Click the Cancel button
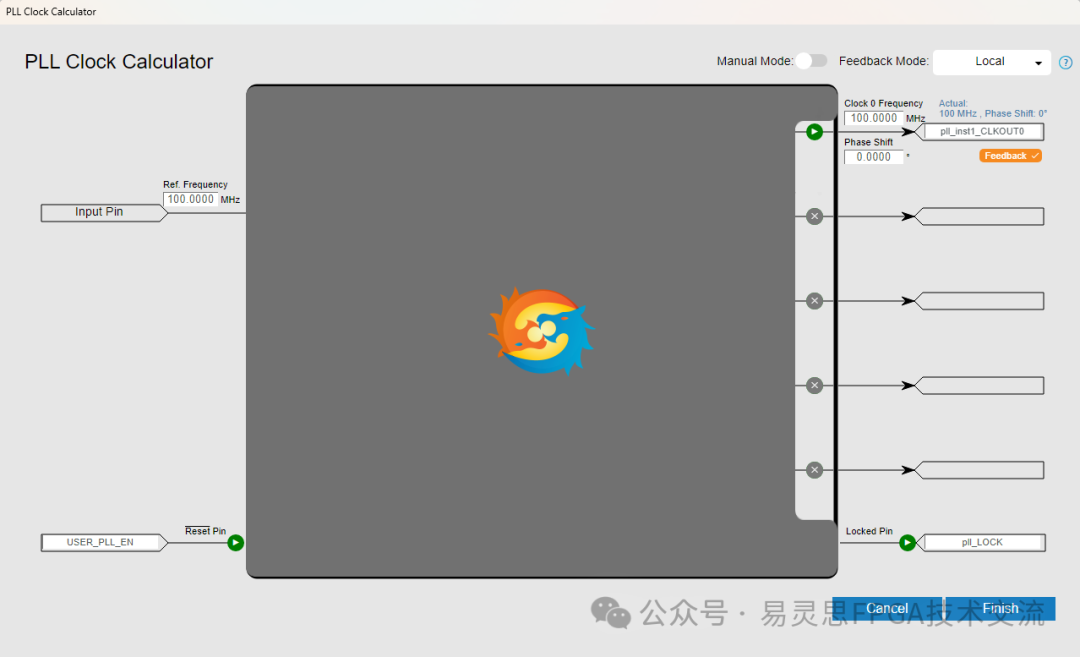Screen dimensions: 1080x657 click(x=887, y=608)
